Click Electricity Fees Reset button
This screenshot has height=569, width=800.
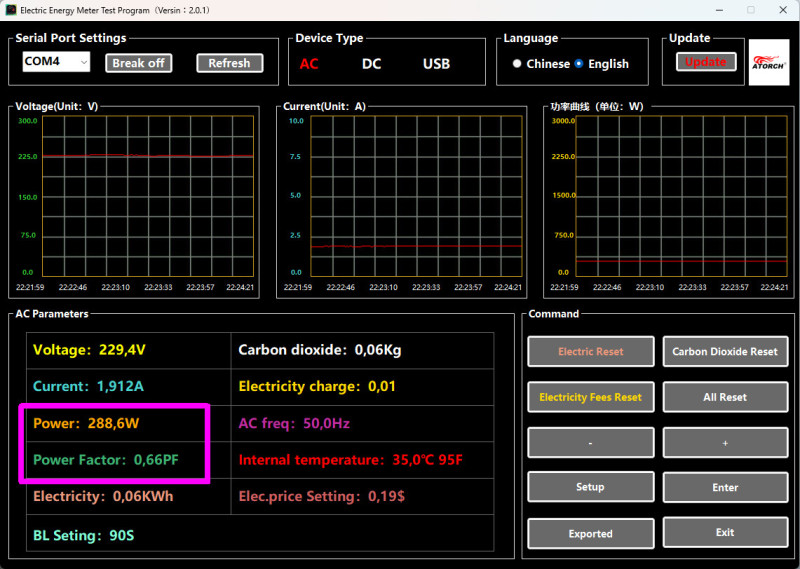(x=590, y=397)
